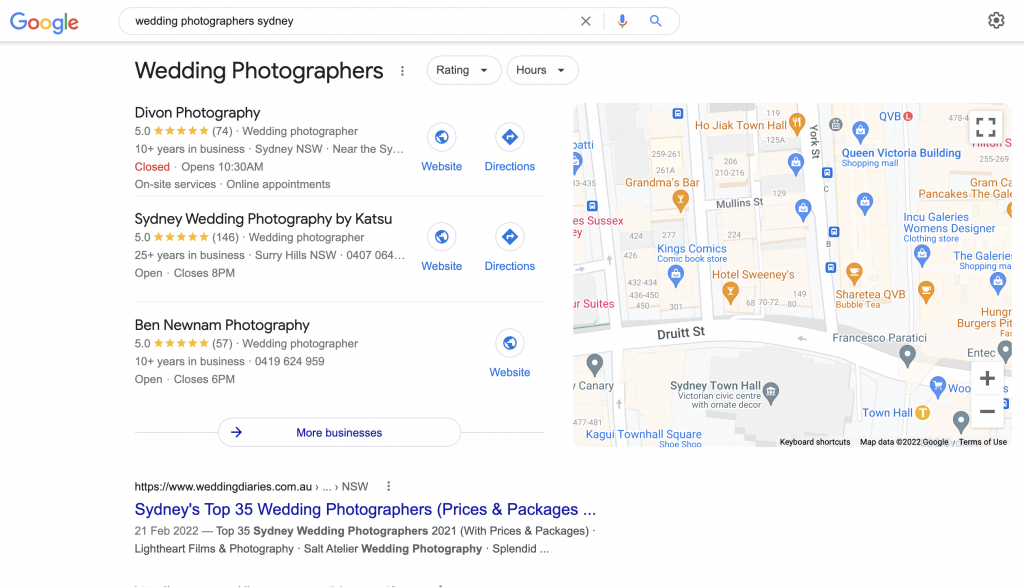Image resolution: width=1024 pixels, height=587 pixels.
Task: Expand the map to fullscreen
Action: [985, 127]
